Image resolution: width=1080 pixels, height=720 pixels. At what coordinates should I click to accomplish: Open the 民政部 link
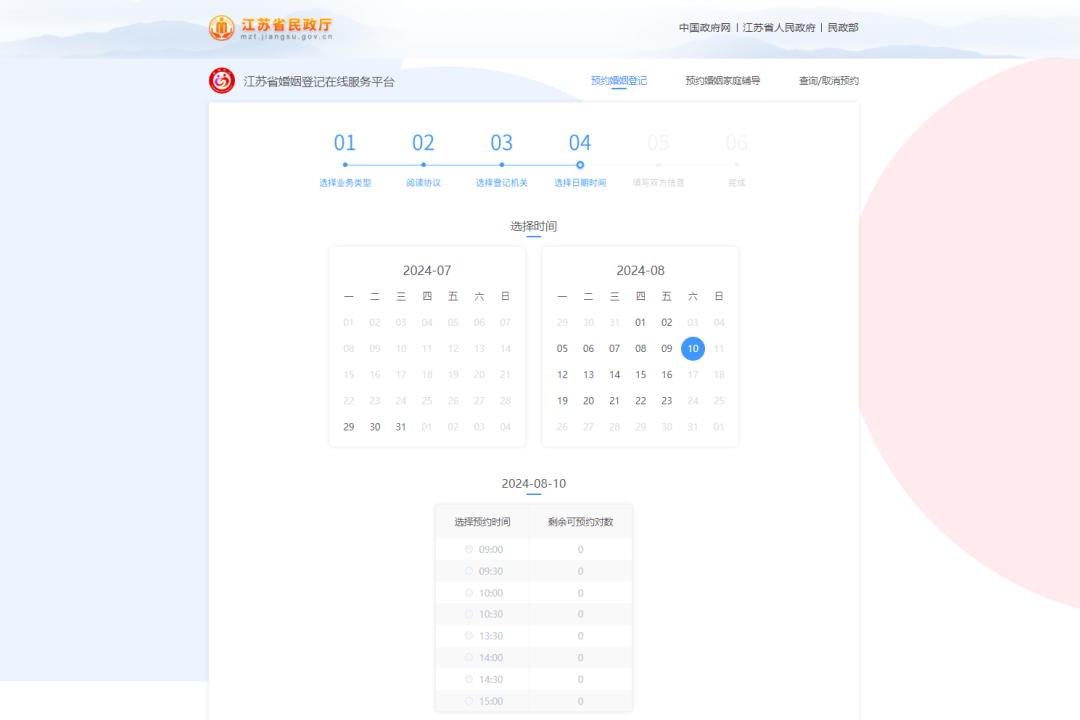pos(843,28)
